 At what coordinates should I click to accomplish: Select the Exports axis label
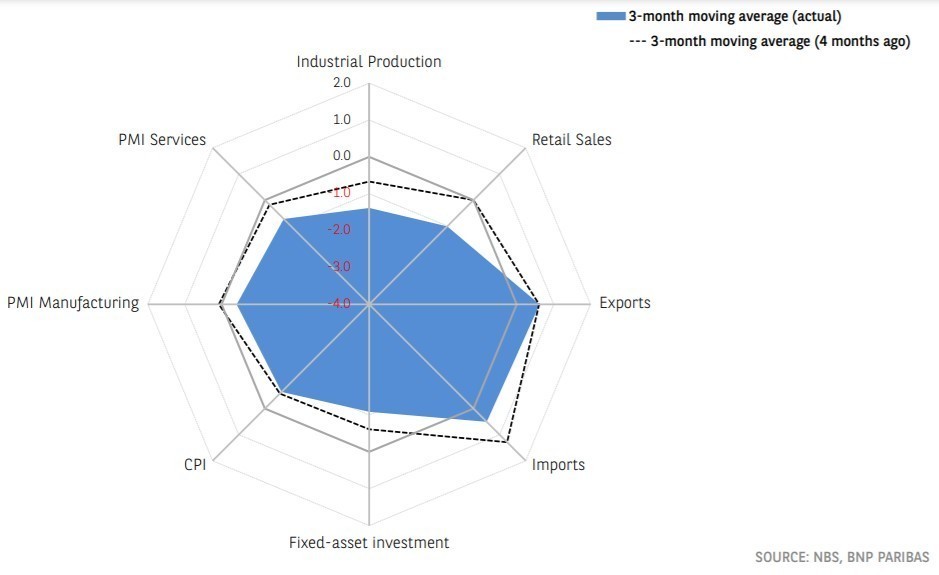[x=624, y=303]
